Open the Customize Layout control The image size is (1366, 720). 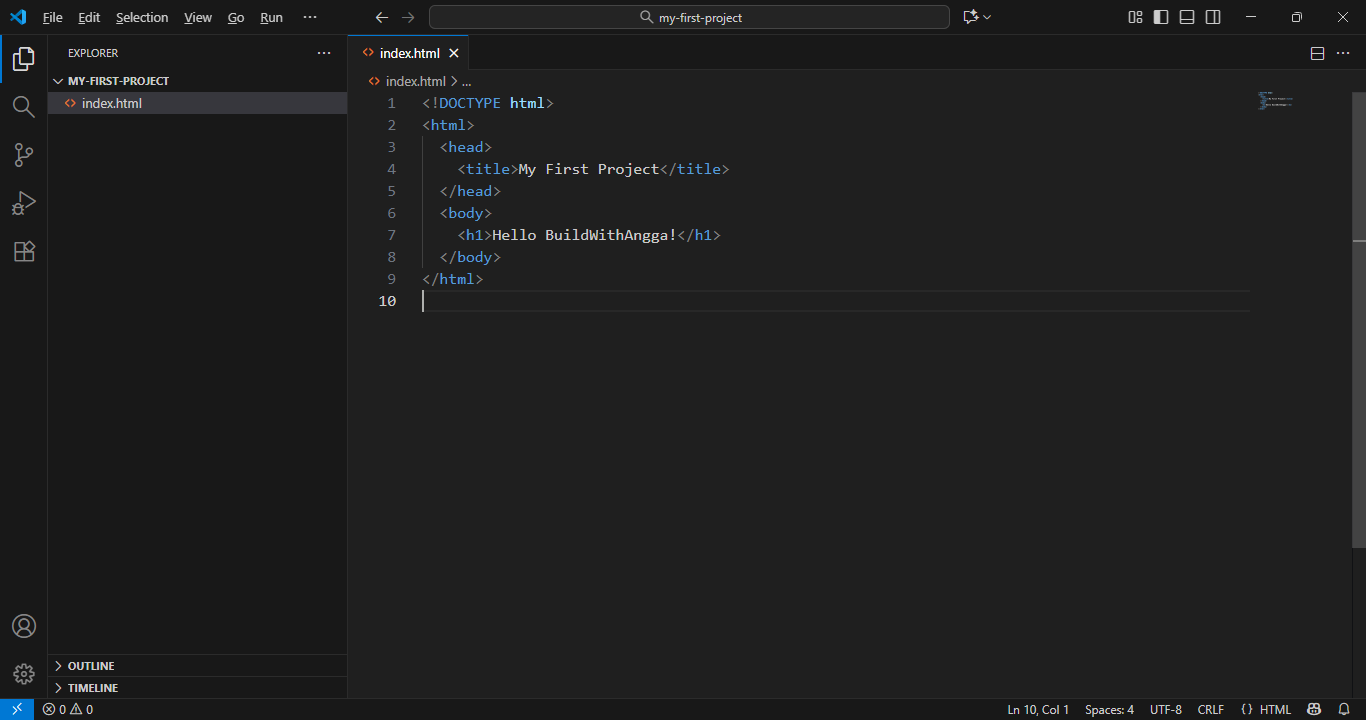(1135, 17)
